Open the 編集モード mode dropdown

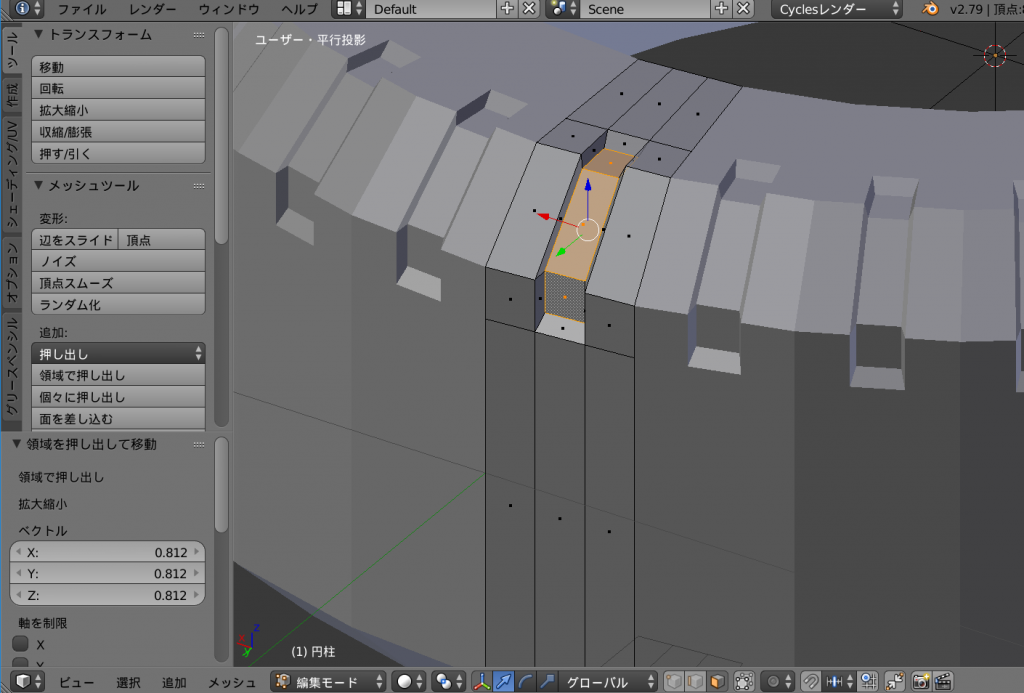(329, 682)
